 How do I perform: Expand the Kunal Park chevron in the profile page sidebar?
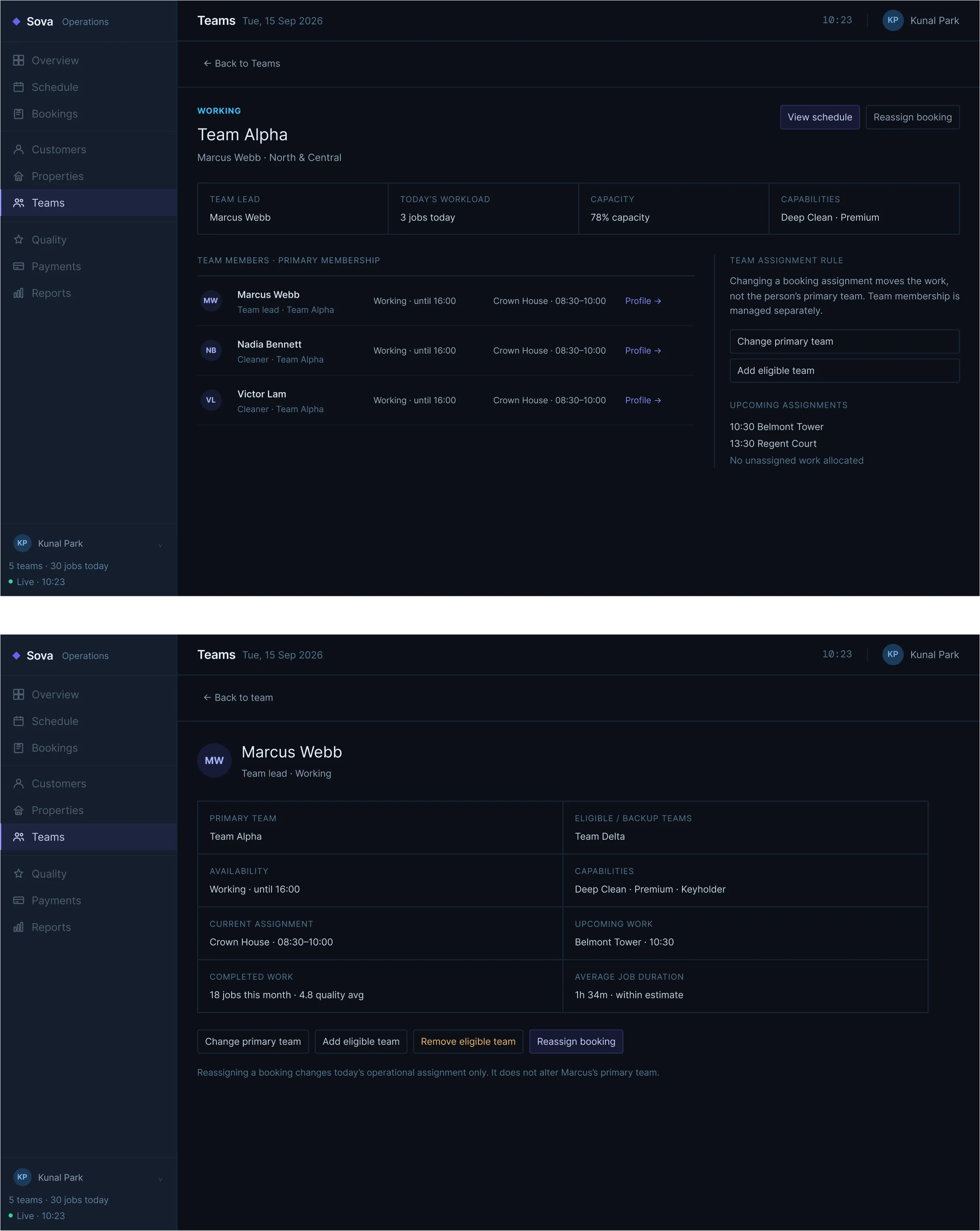pyautogui.click(x=160, y=1179)
